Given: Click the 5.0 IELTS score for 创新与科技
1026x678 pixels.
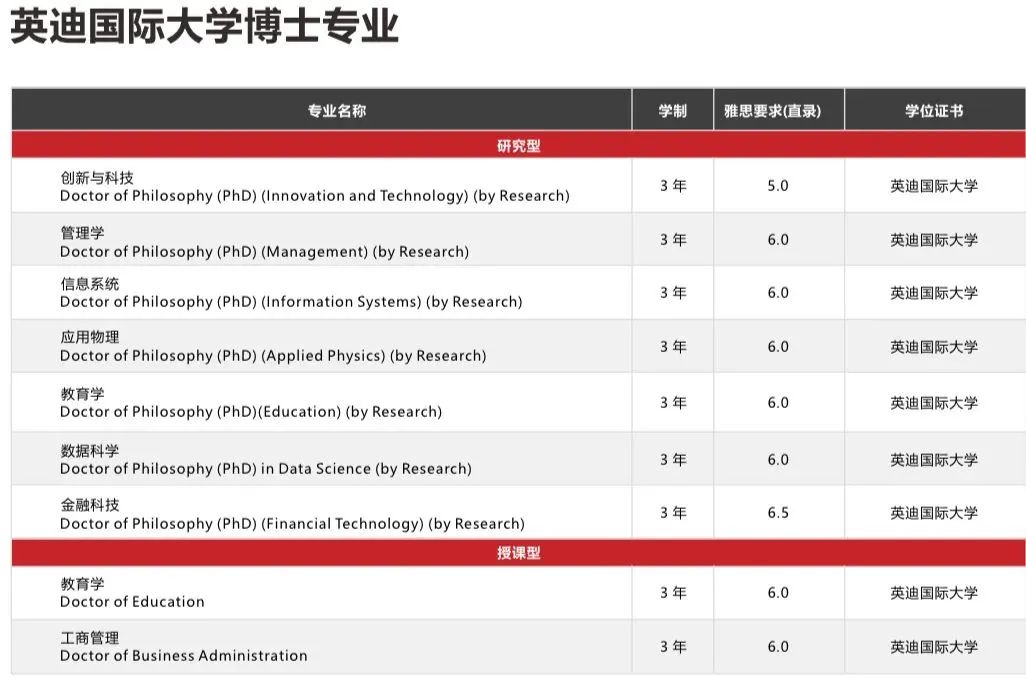Looking at the screenshot, I should click(x=778, y=186).
